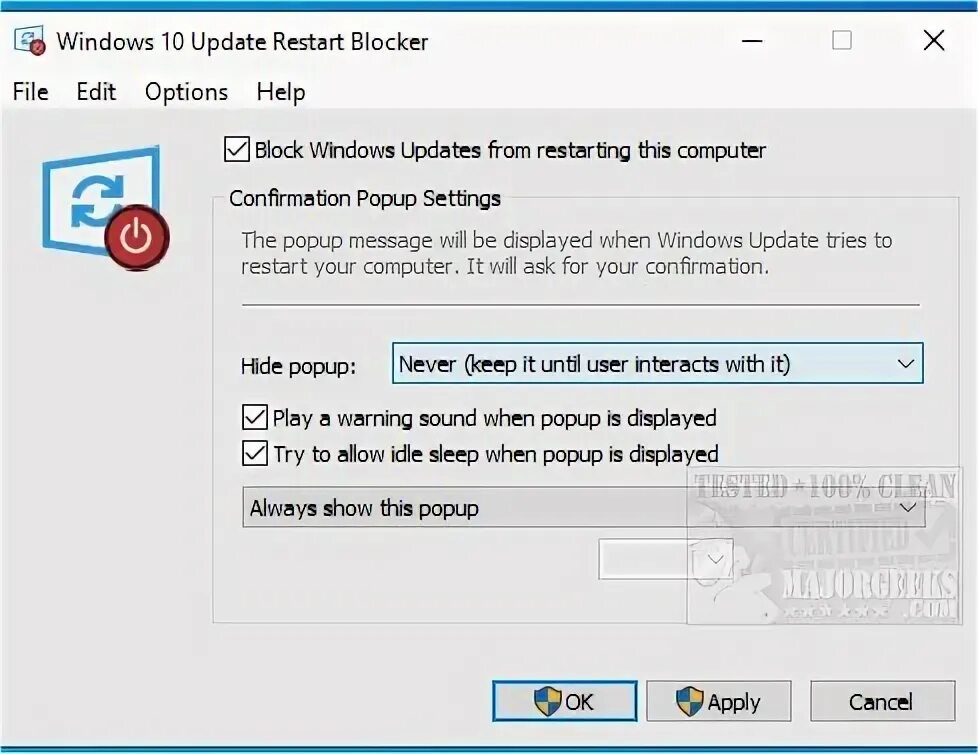
Task: Expand the Always show this popup dropdown
Action: [584, 508]
